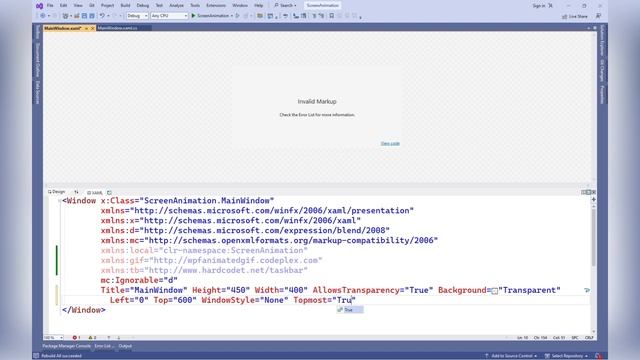Switch to the Design pane tab
The height and width of the screenshot is (360, 640).
coord(56,192)
